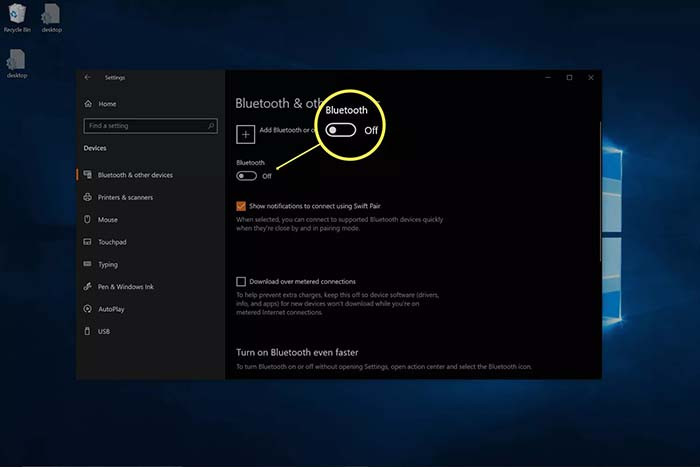Viewport: 700px width, 467px height.
Task: Open Printers & scanners settings
Action: [125, 197]
